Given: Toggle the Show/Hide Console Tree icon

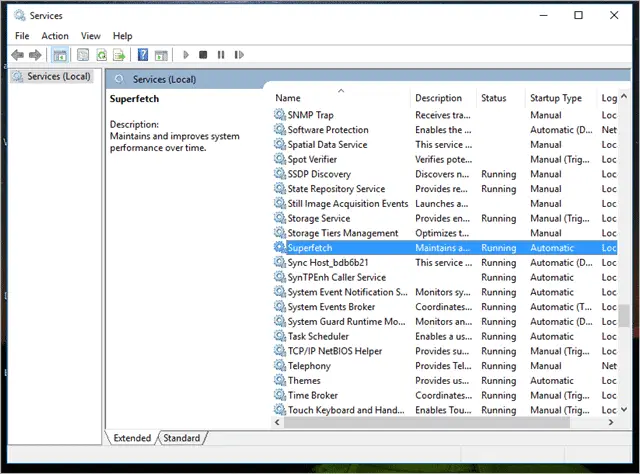Looking at the screenshot, I should click(x=60, y=55).
